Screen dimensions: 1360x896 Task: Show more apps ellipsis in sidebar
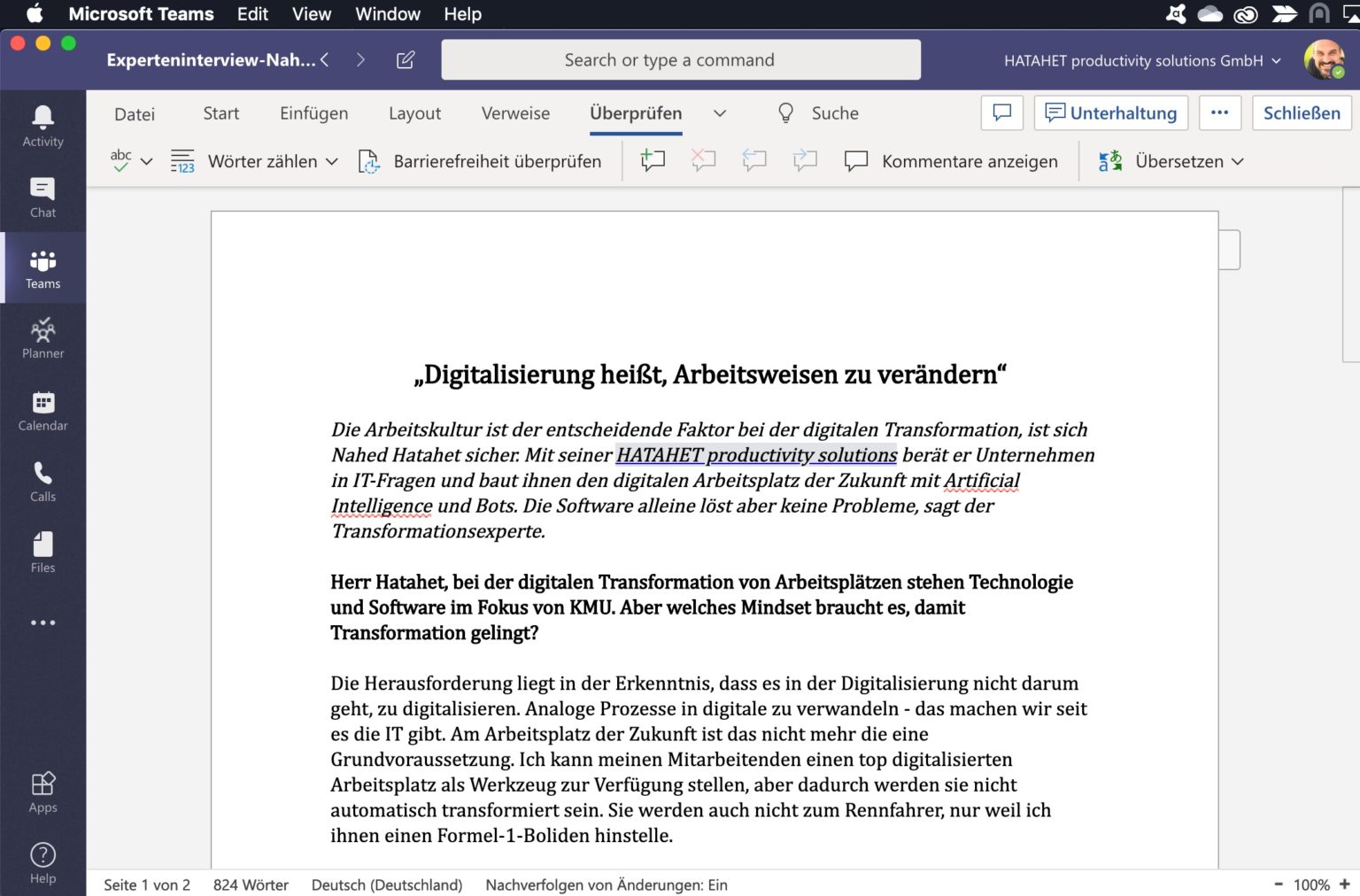(x=42, y=623)
